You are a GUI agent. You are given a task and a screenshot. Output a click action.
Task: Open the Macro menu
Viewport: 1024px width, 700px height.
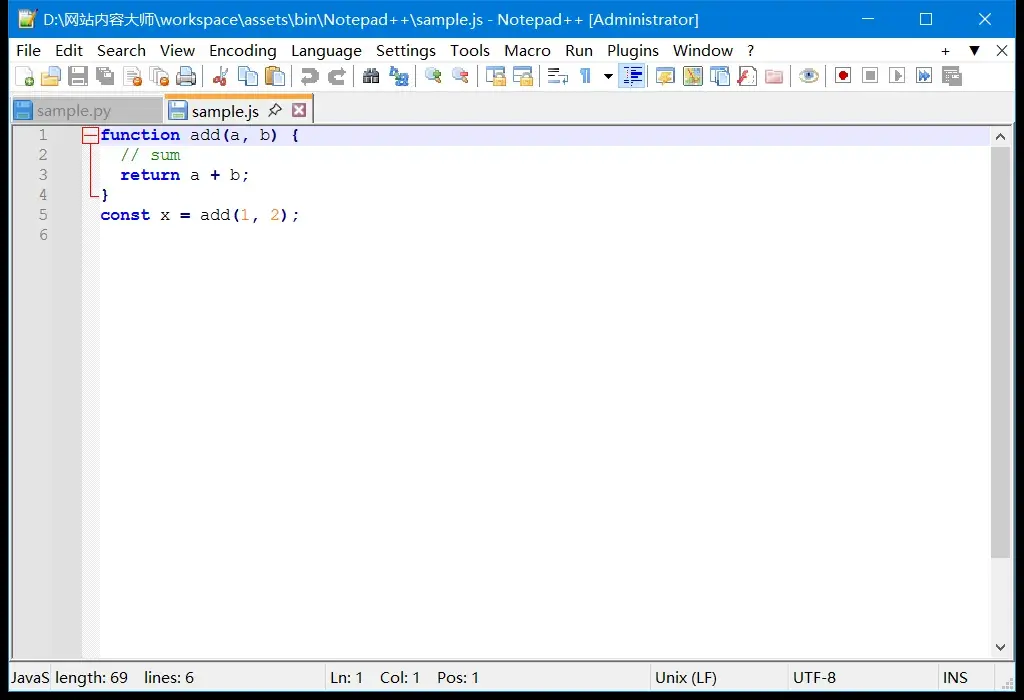527,50
